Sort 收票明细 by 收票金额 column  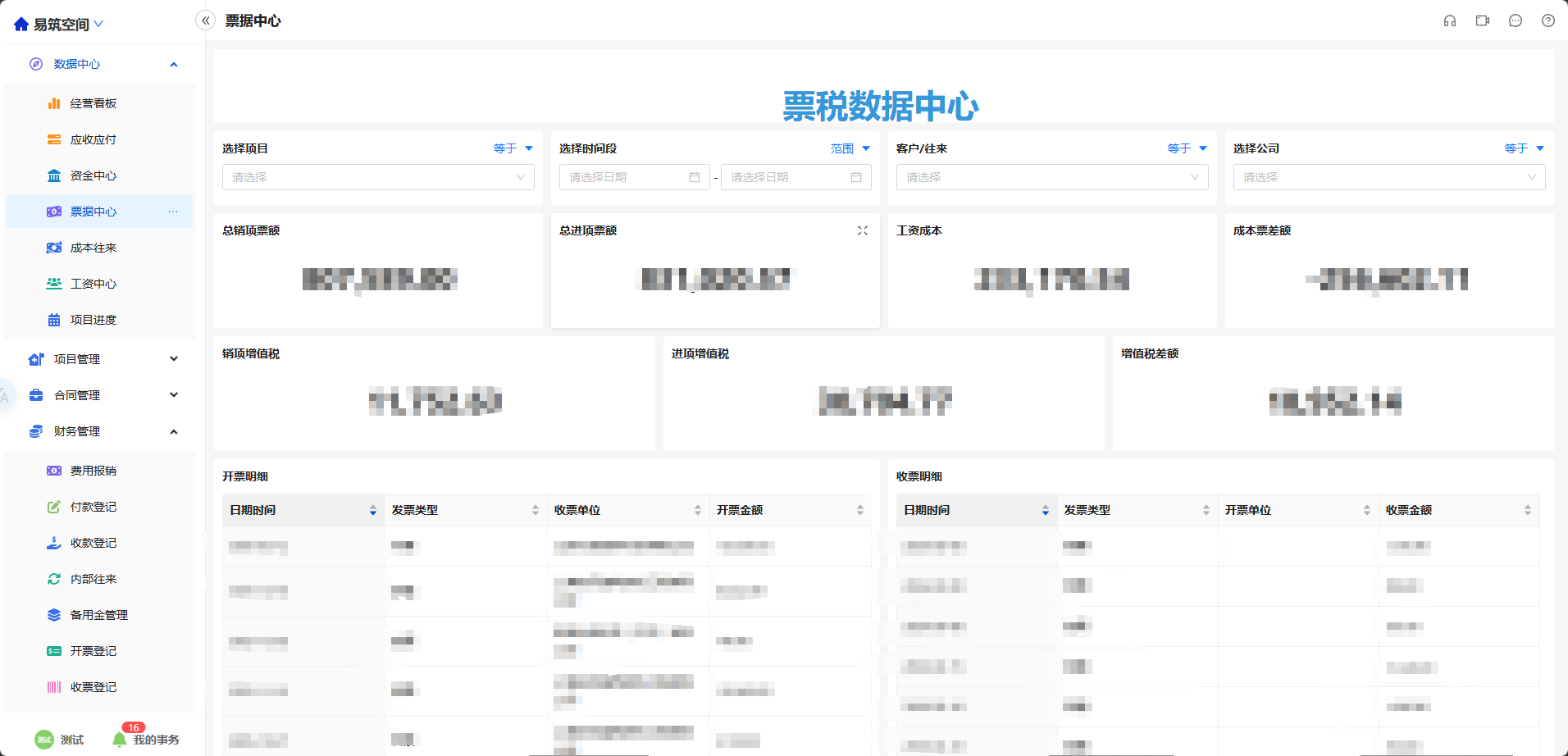(x=1528, y=510)
